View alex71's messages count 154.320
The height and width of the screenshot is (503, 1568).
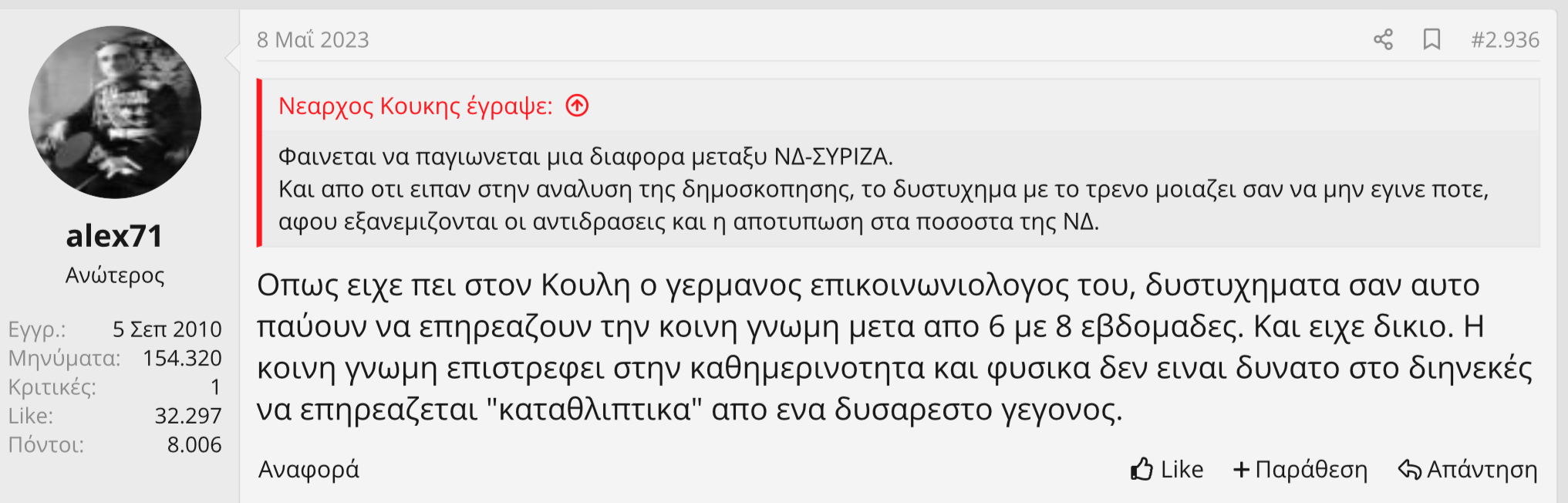point(182,358)
